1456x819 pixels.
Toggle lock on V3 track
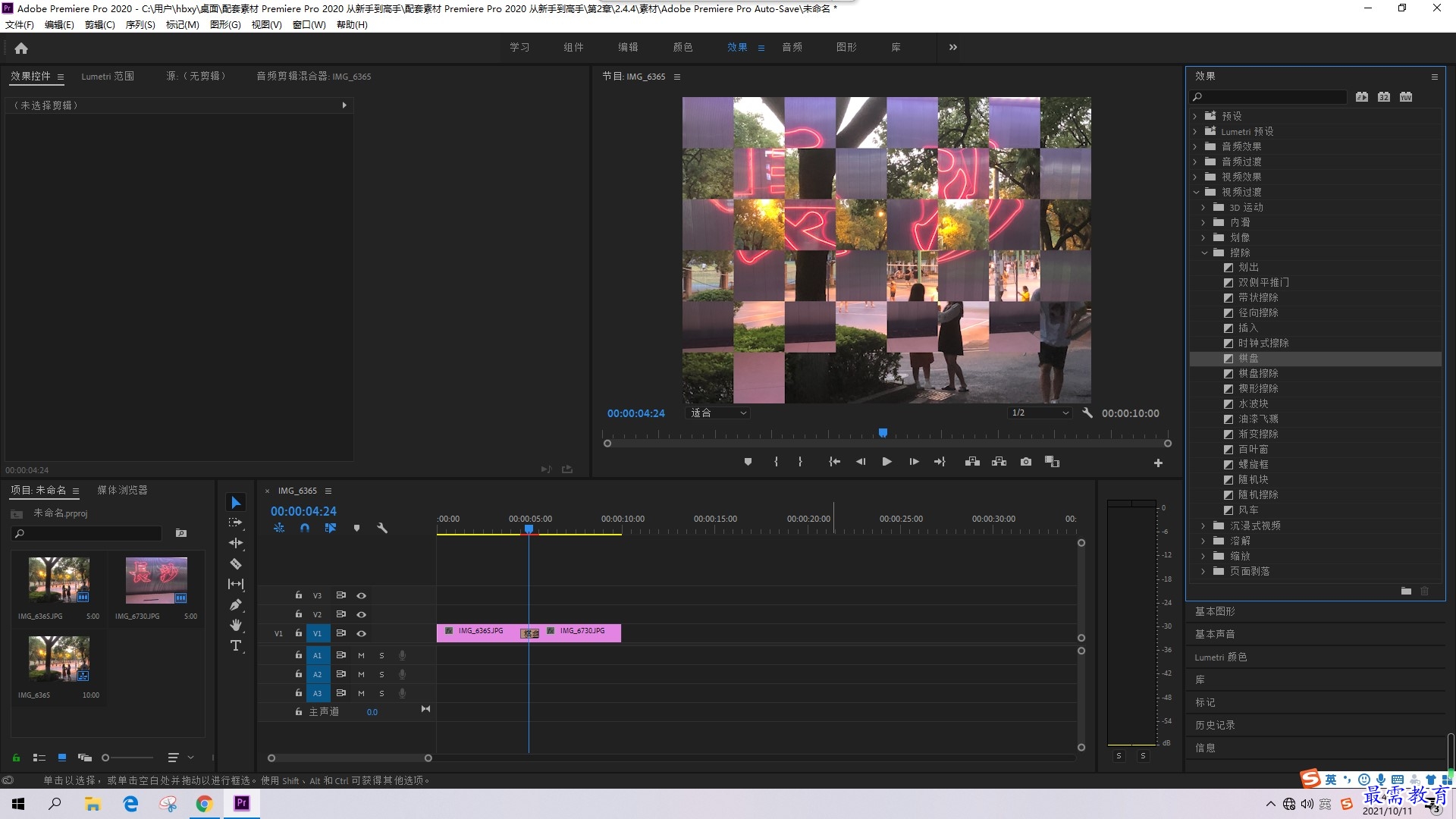click(x=299, y=595)
